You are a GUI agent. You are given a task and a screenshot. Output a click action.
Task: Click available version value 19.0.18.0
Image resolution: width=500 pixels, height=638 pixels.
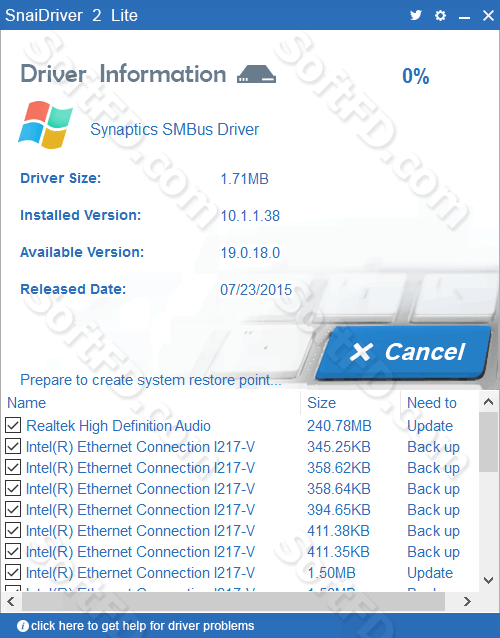pyautogui.click(x=250, y=253)
